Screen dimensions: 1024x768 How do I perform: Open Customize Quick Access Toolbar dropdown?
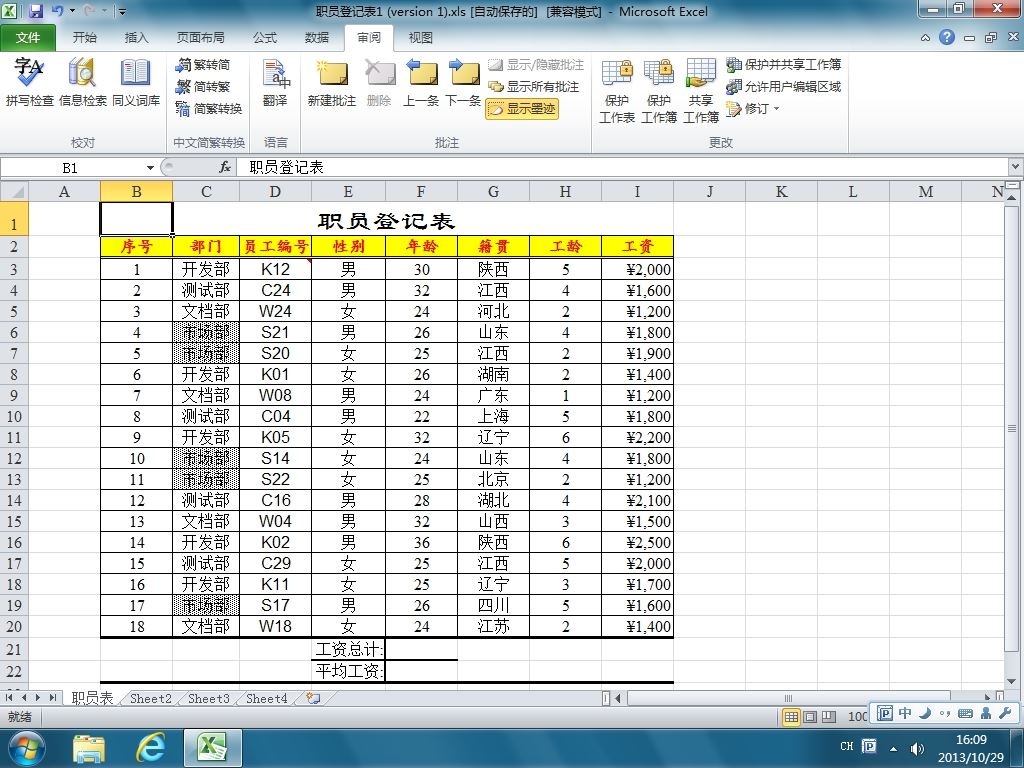(122, 11)
